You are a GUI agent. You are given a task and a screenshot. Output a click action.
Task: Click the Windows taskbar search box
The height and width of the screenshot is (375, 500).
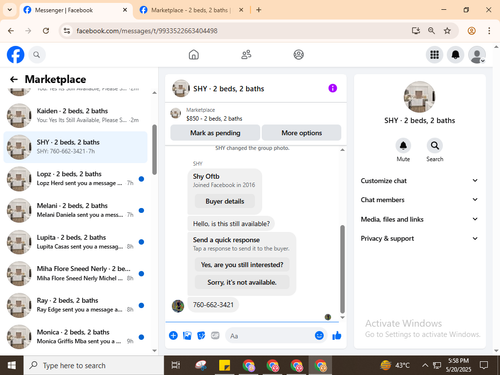[x=93, y=365]
